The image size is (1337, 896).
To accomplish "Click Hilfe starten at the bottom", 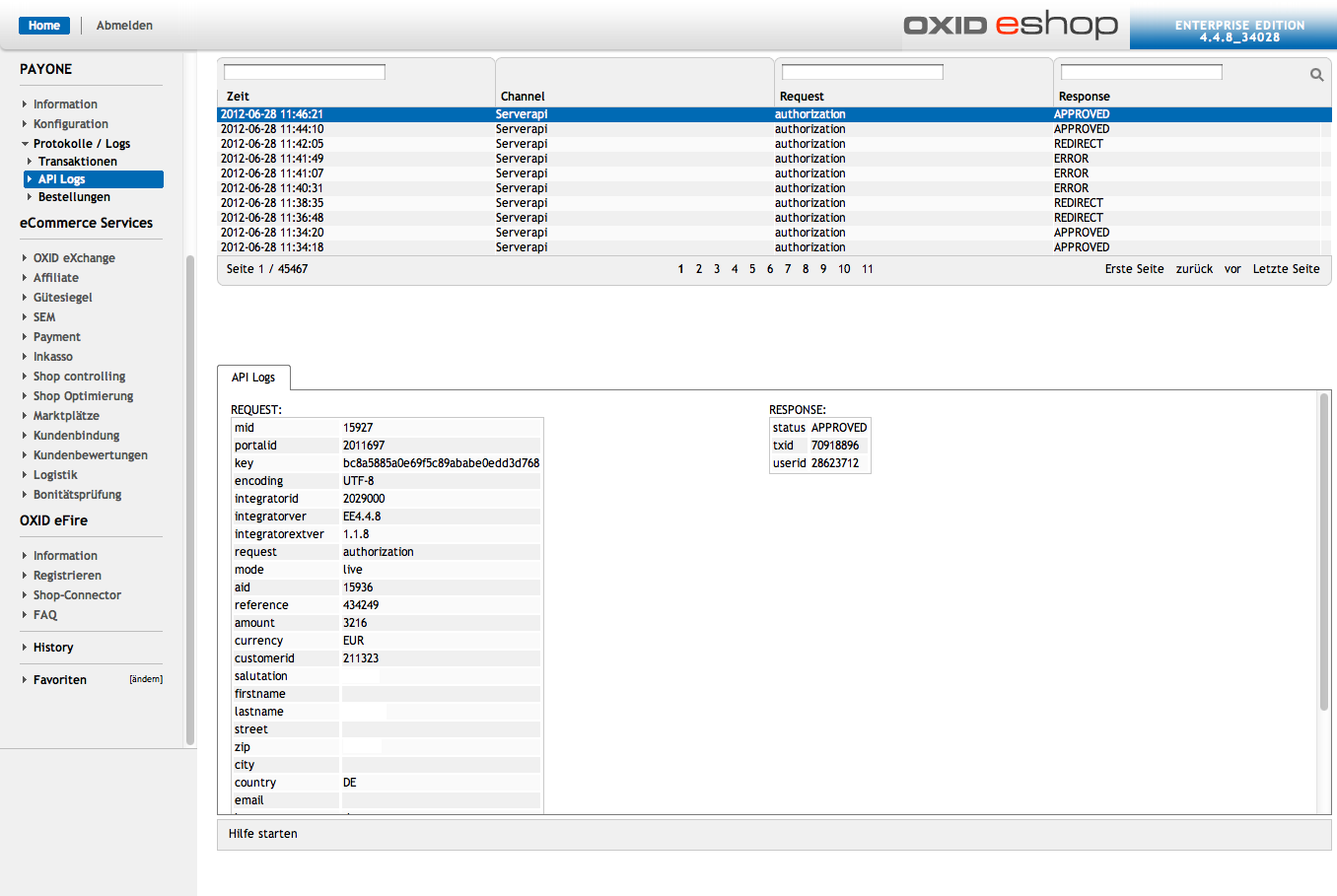I will click(x=263, y=834).
